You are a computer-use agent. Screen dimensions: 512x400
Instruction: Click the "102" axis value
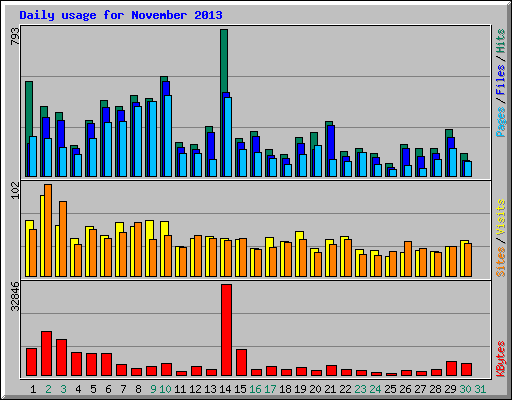(x=15, y=191)
